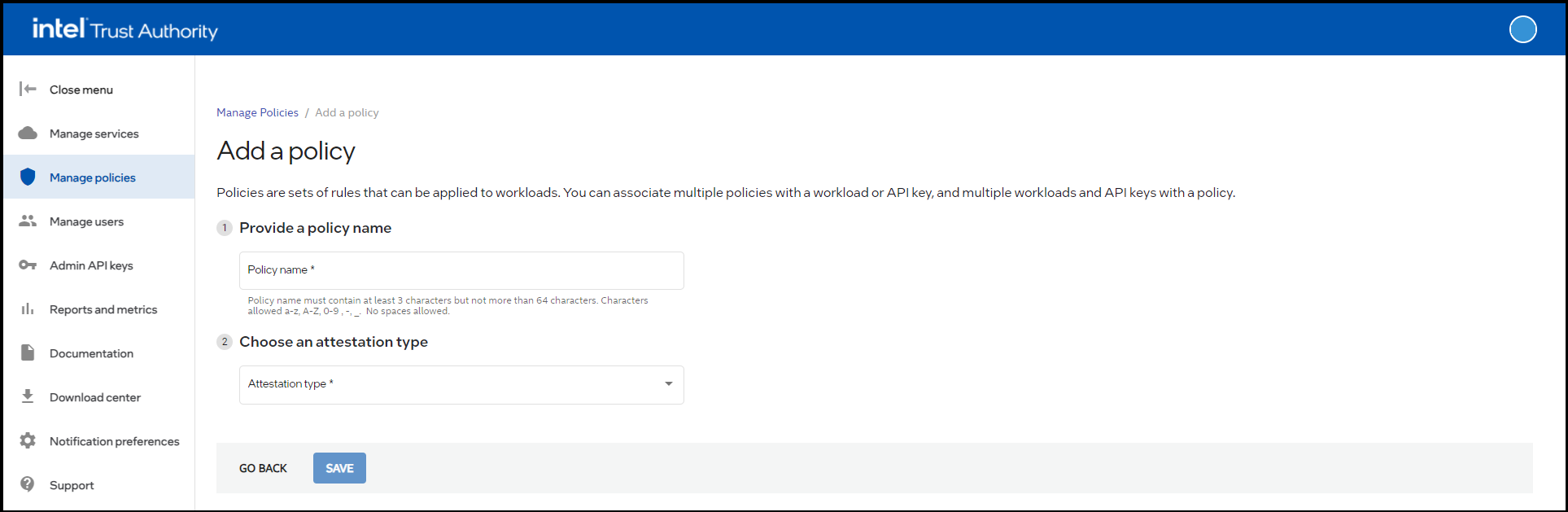Open the user profile avatar
The width and height of the screenshot is (1568, 512).
click(x=1522, y=29)
